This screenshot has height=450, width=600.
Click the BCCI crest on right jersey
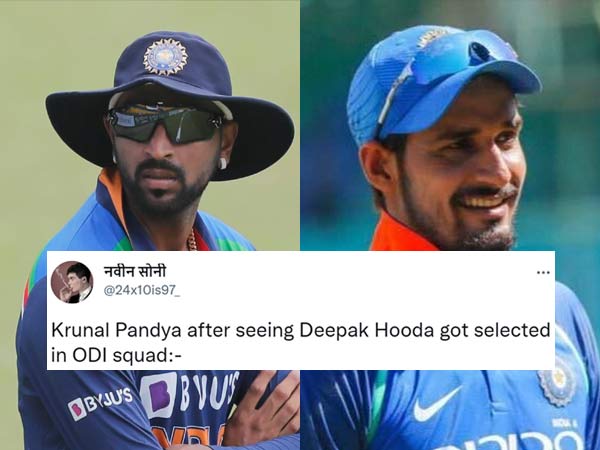[x=556, y=381]
